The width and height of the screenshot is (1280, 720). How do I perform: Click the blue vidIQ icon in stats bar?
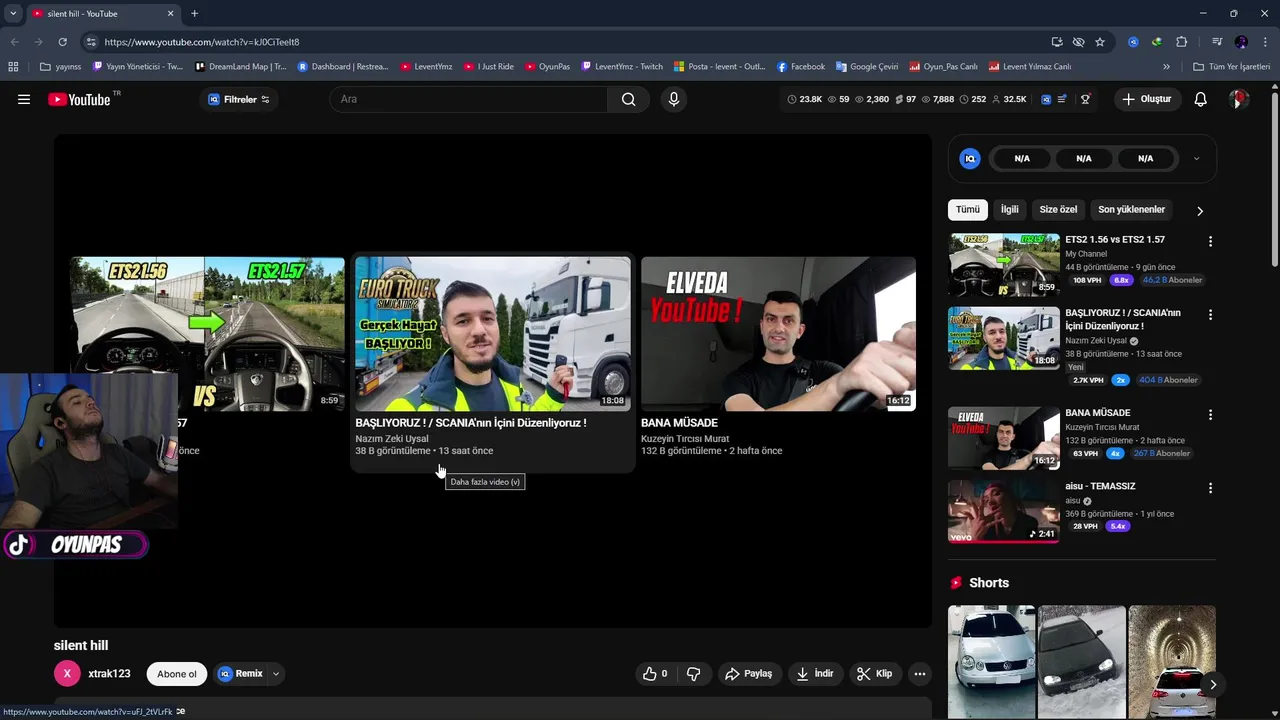(x=1046, y=99)
